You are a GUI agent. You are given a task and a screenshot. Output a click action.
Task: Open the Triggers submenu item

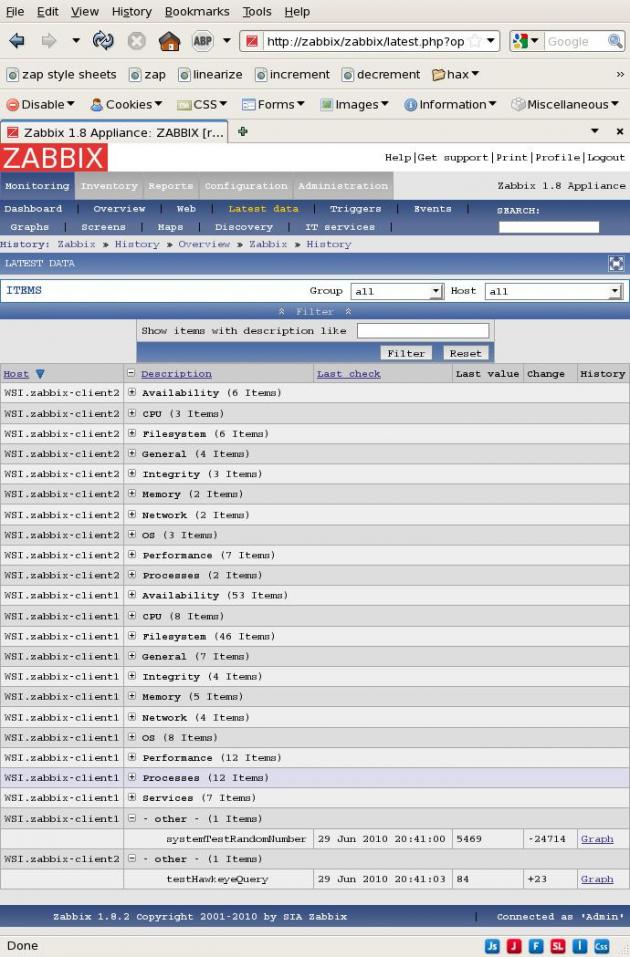tap(355, 209)
